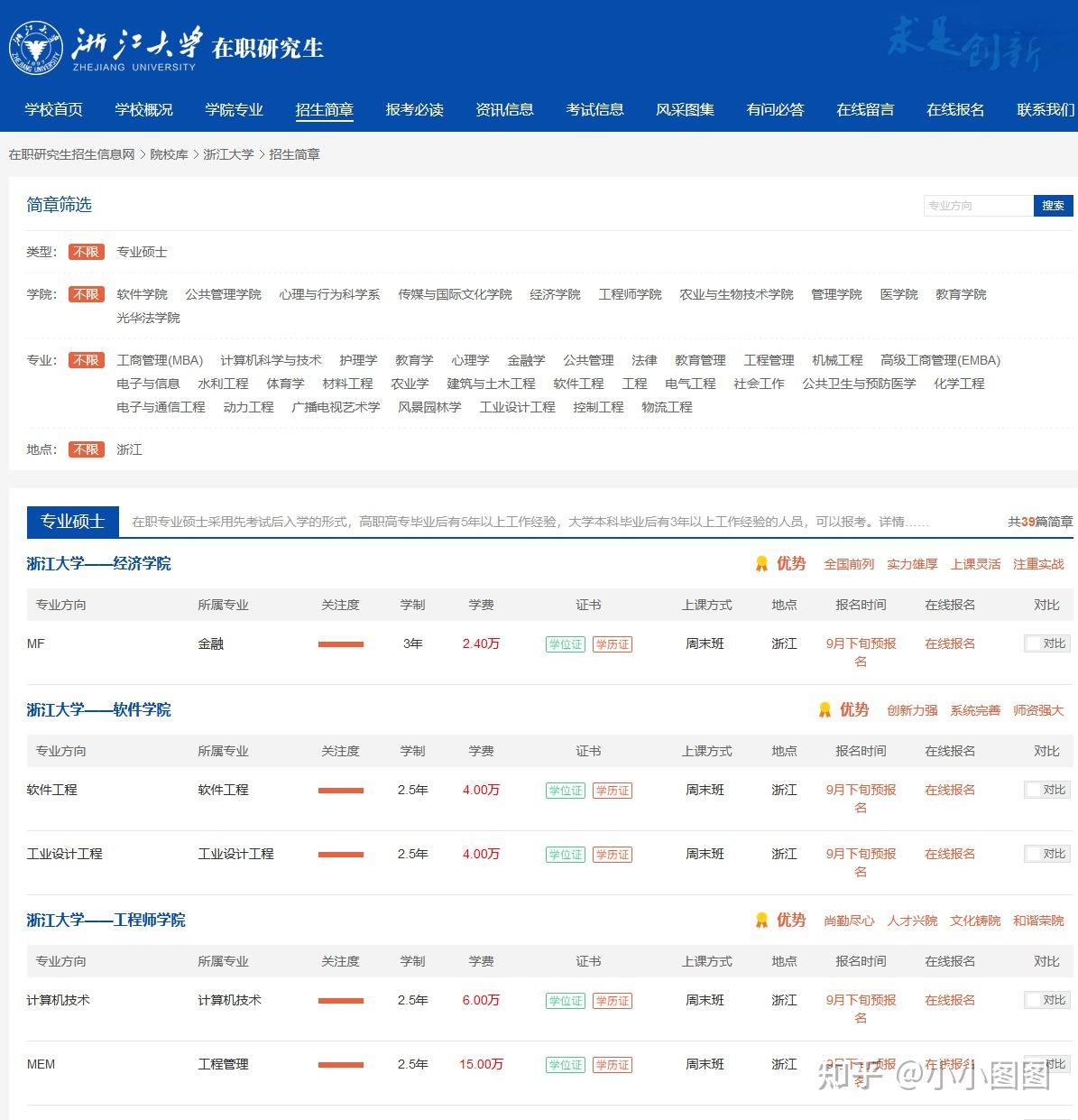Screen dimensions: 1078x1120
Task: Open 报考必读 in the navigation bar
Action: click(415, 109)
